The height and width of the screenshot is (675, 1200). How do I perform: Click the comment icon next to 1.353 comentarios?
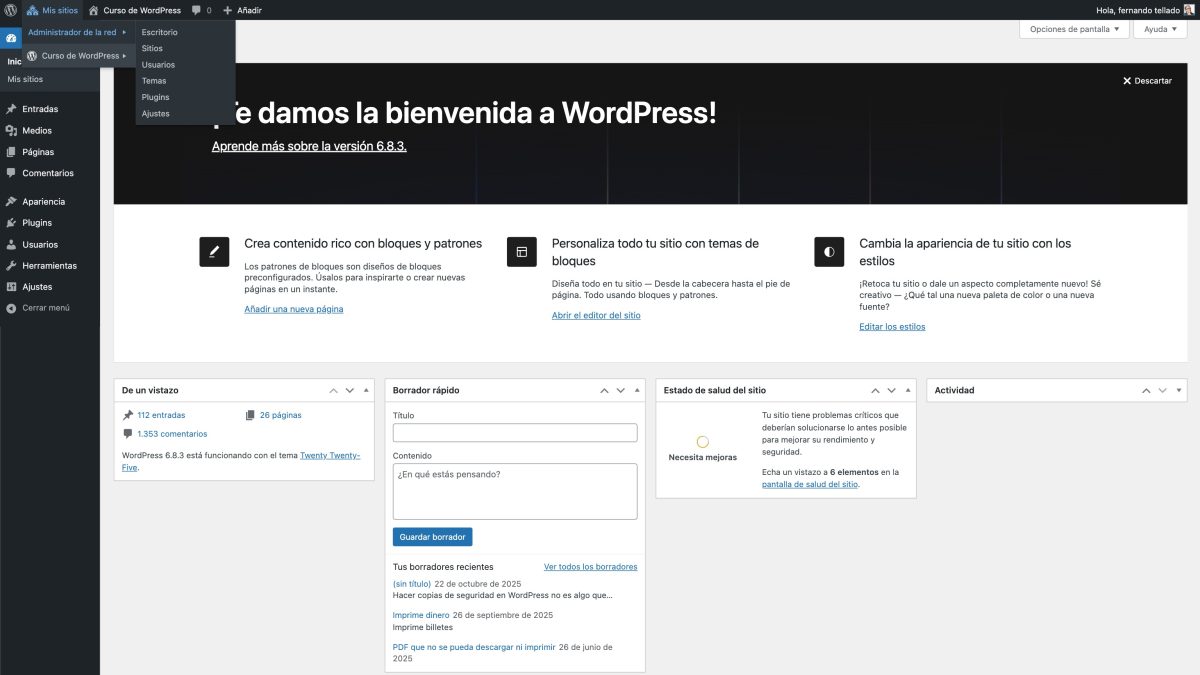[127, 433]
